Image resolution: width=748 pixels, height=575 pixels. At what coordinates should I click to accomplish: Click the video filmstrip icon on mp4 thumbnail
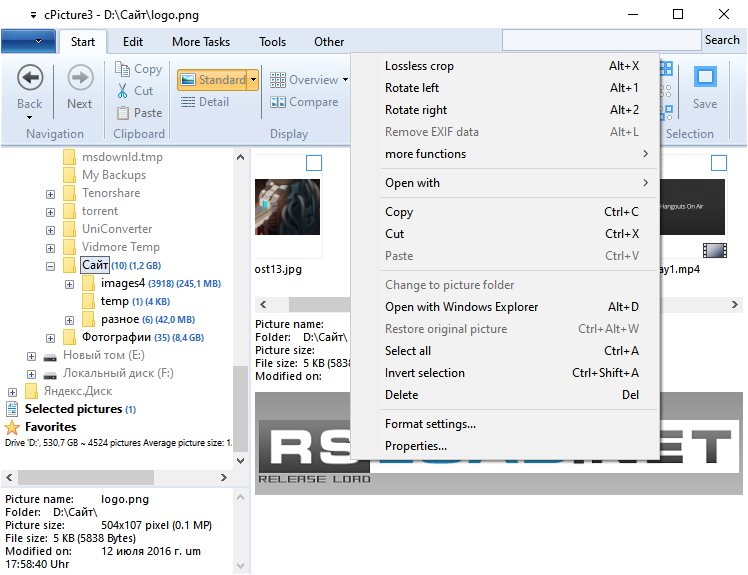pyautogui.click(x=714, y=250)
